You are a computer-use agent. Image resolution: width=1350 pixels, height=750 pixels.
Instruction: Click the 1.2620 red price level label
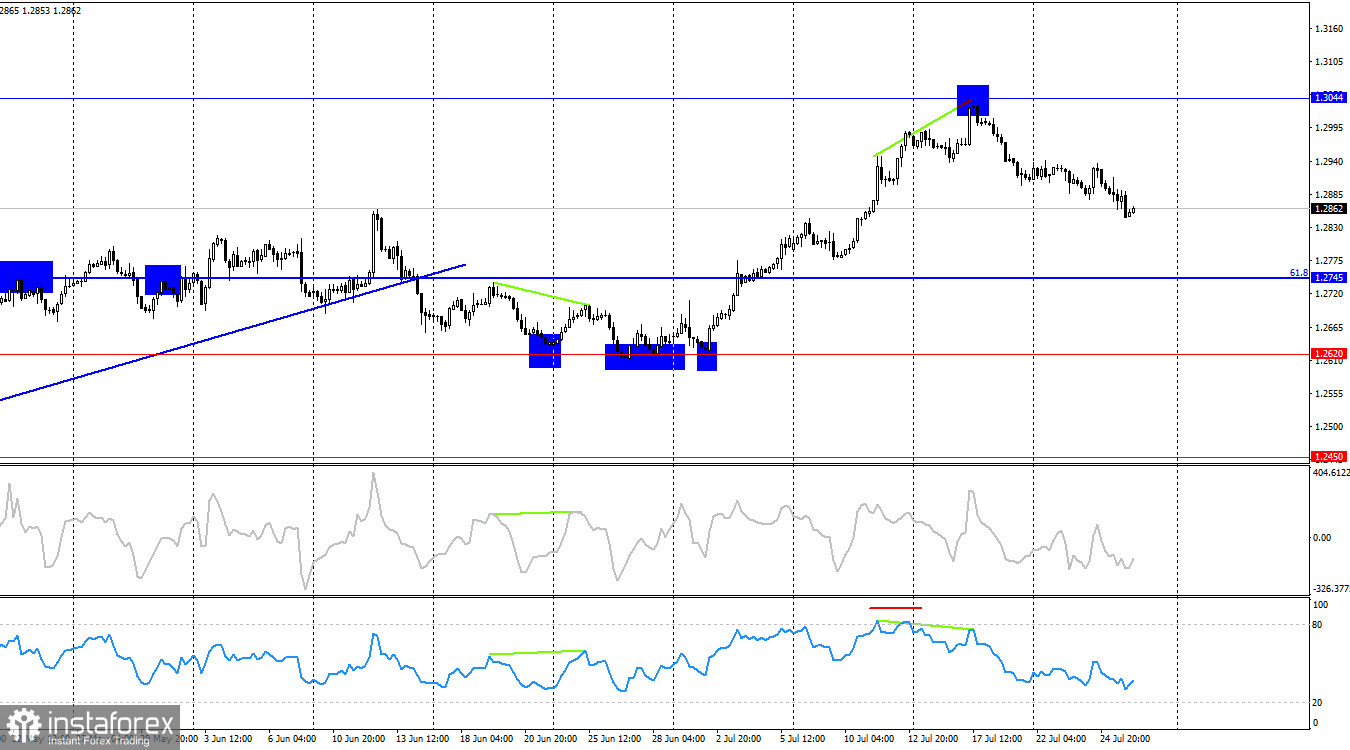click(1328, 354)
